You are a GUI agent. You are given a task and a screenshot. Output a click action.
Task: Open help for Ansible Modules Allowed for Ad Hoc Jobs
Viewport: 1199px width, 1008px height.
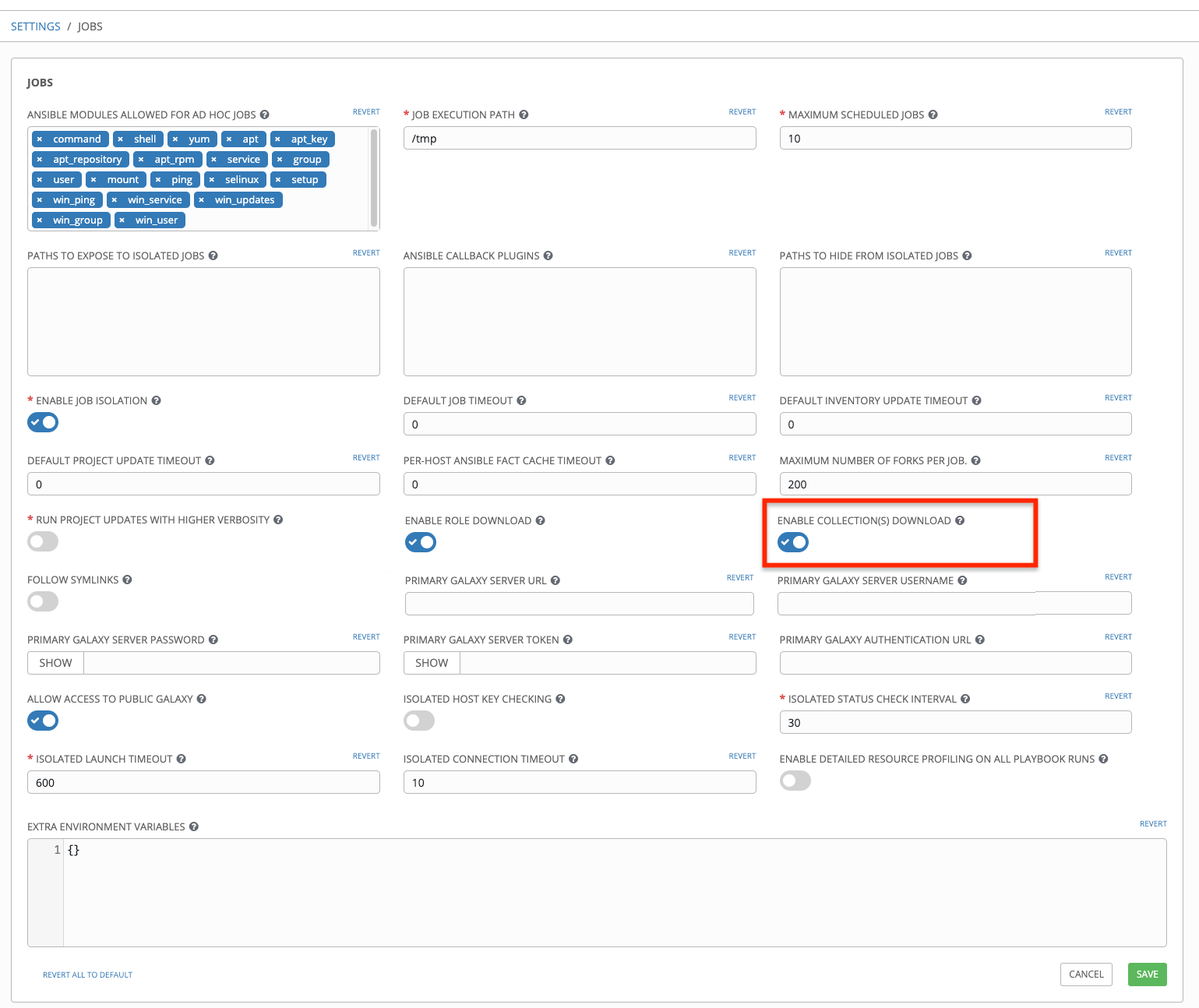(x=265, y=115)
